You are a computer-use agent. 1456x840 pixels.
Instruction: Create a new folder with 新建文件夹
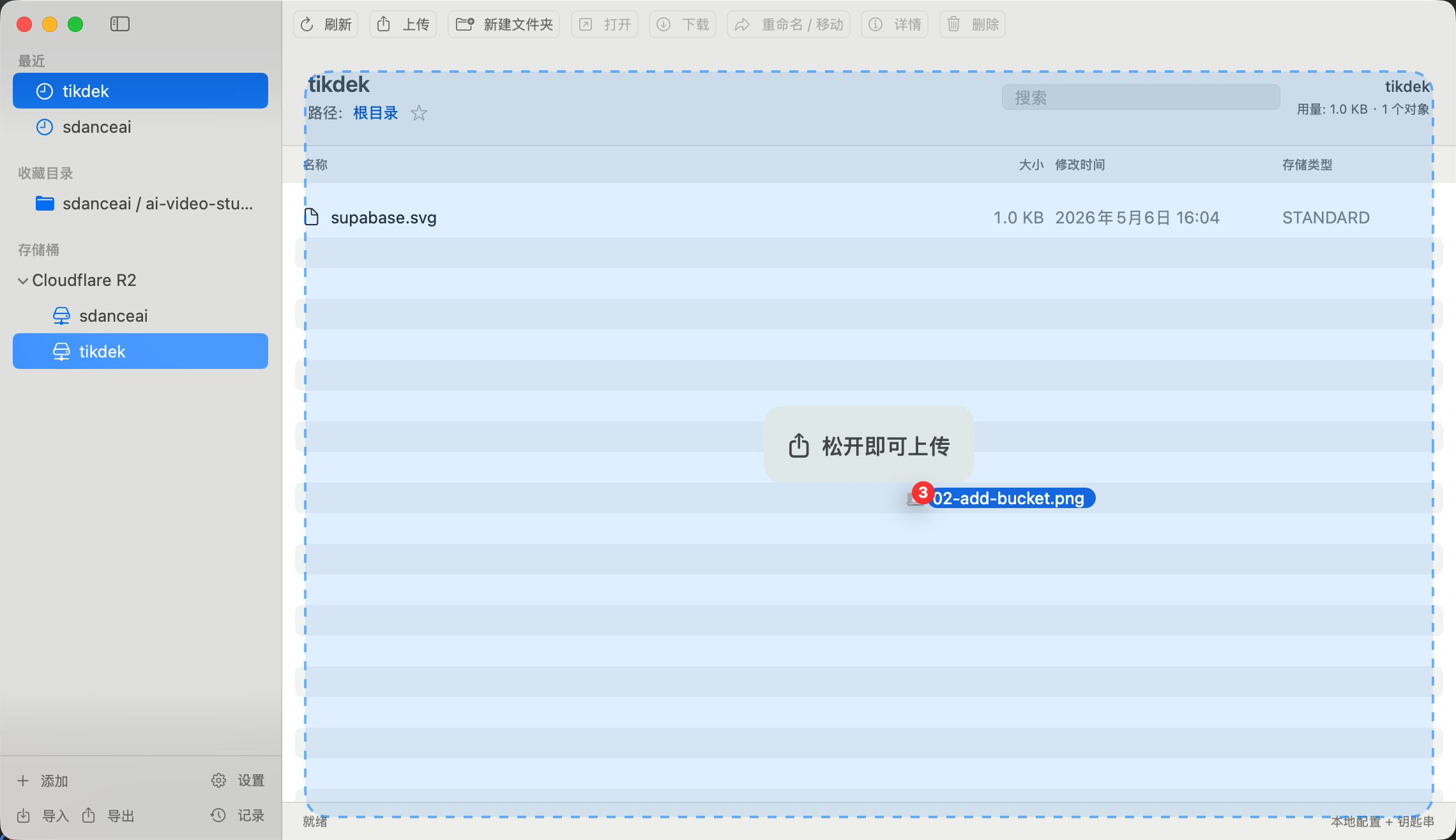(x=504, y=24)
